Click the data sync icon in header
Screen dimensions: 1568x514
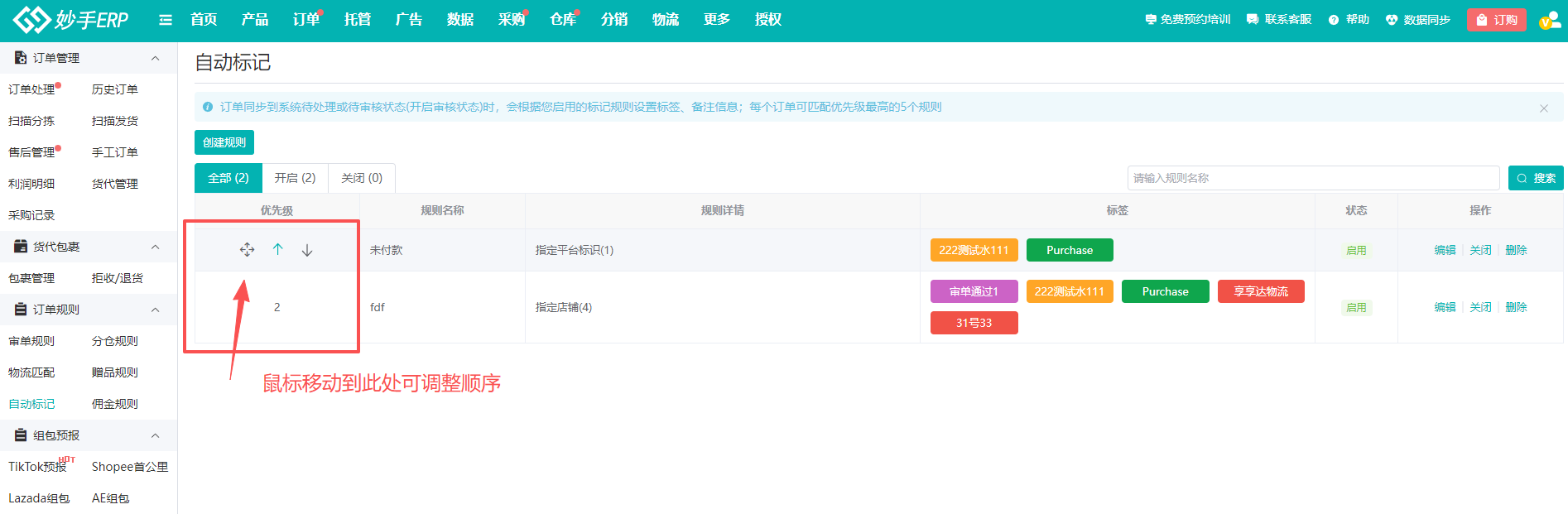point(1392,20)
